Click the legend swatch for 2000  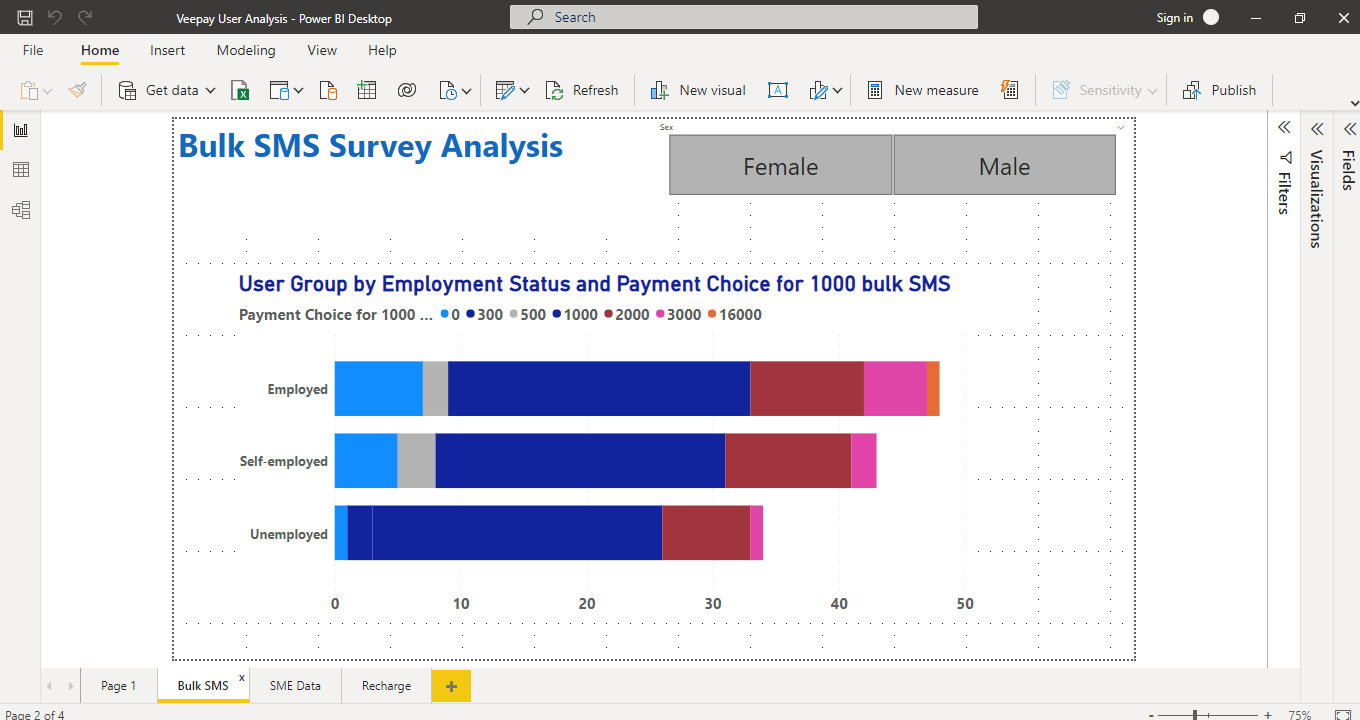[606, 315]
